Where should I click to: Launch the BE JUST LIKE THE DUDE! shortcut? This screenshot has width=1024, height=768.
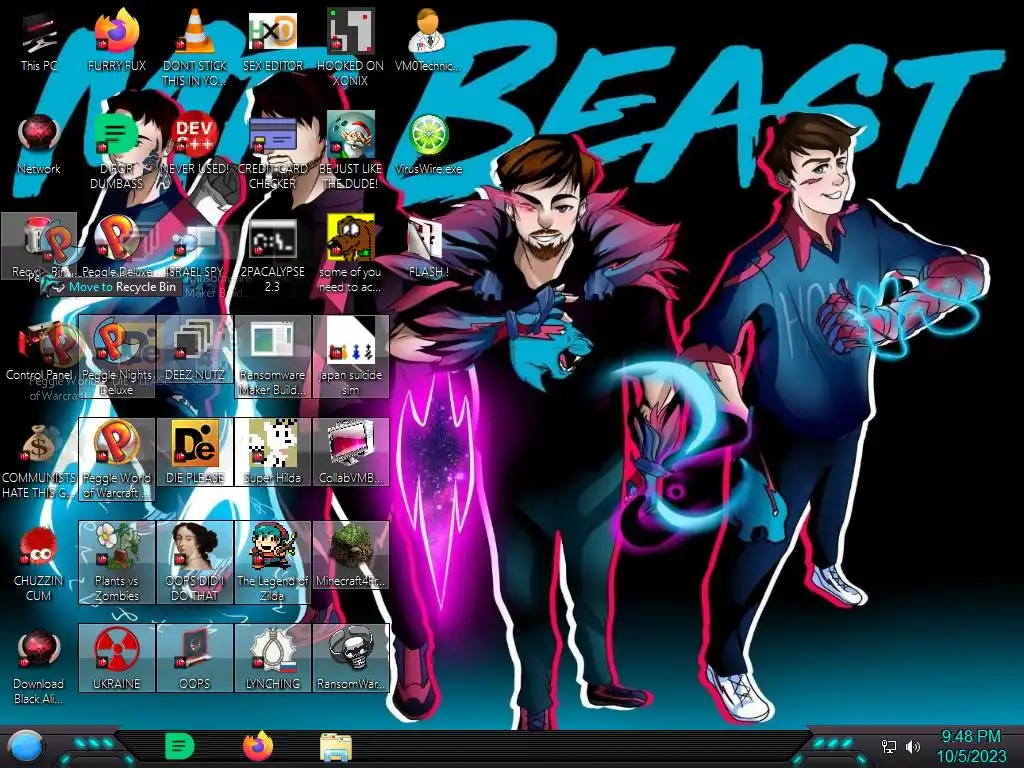coord(351,152)
